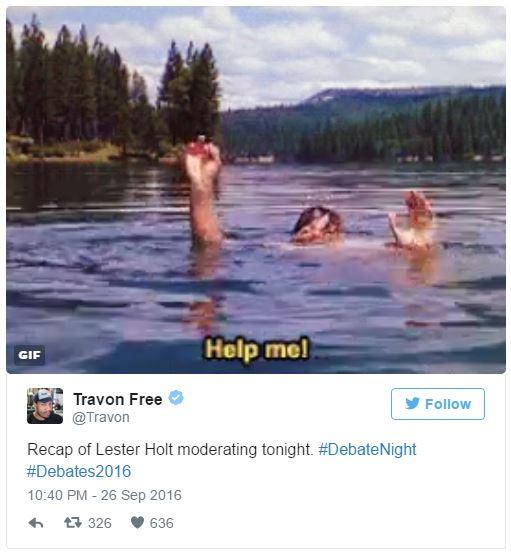Open the #DebateNight hashtag
This screenshot has height=555, width=511.
(367, 450)
